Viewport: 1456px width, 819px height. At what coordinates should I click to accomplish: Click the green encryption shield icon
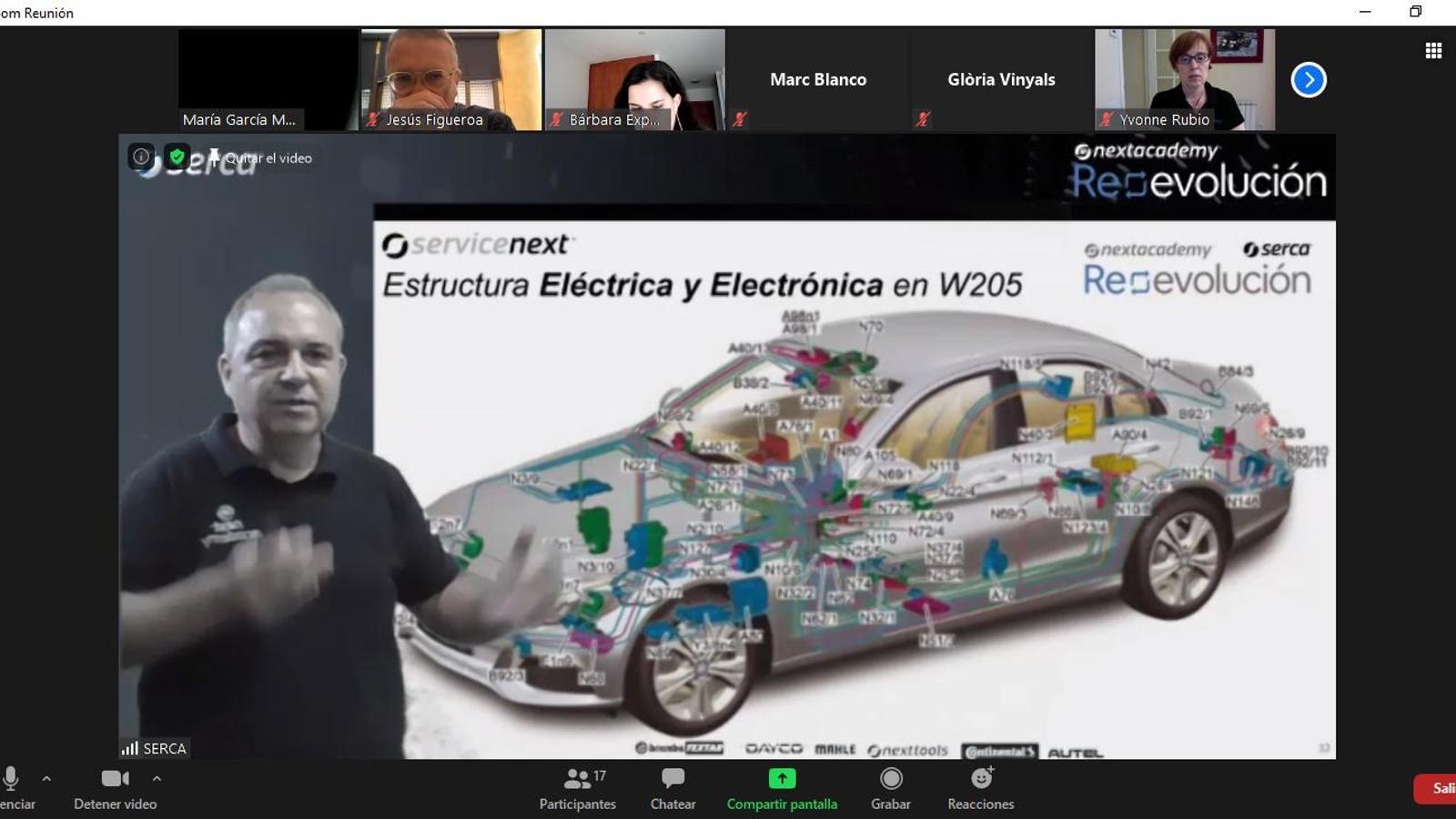tap(177, 157)
